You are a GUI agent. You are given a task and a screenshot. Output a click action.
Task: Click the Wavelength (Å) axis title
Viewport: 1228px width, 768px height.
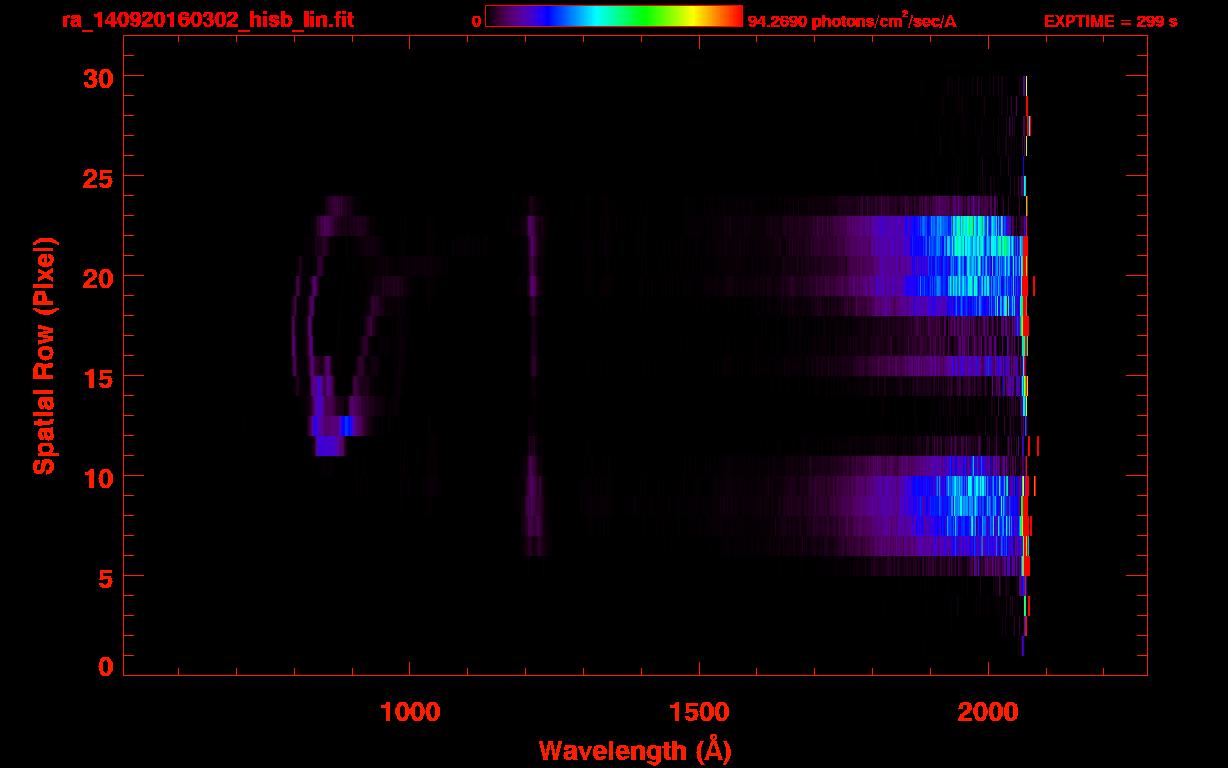(x=635, y=750)
